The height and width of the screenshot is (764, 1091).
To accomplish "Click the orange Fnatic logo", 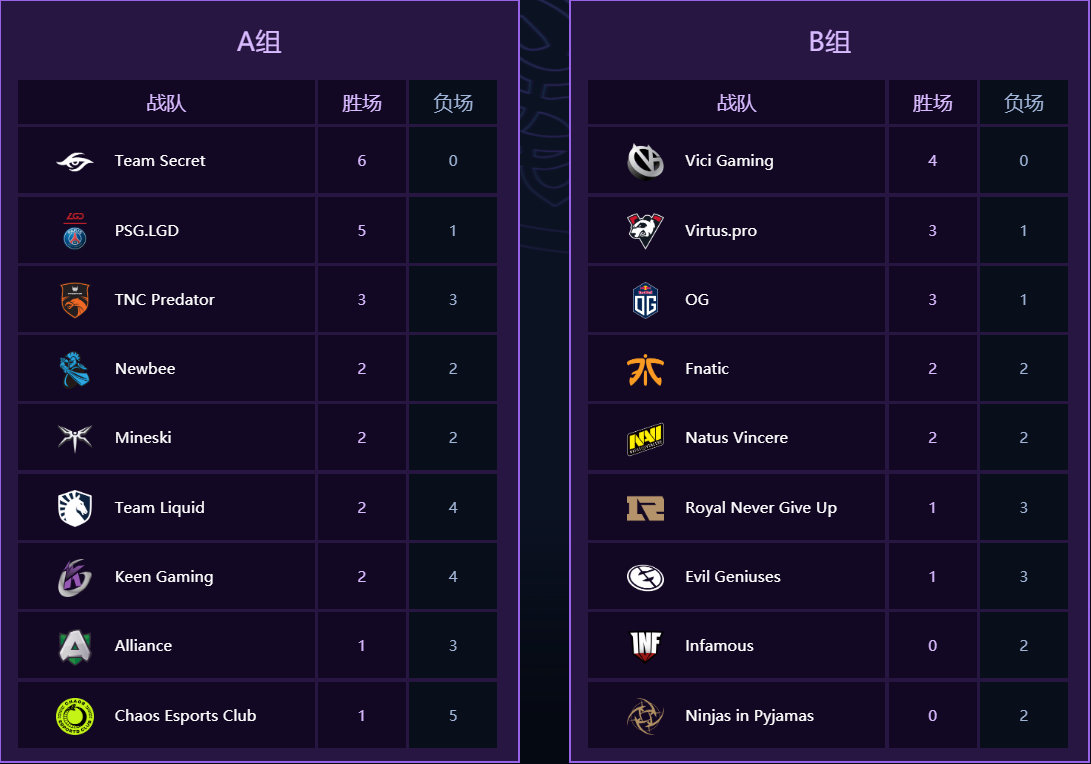I will (645, 369).
